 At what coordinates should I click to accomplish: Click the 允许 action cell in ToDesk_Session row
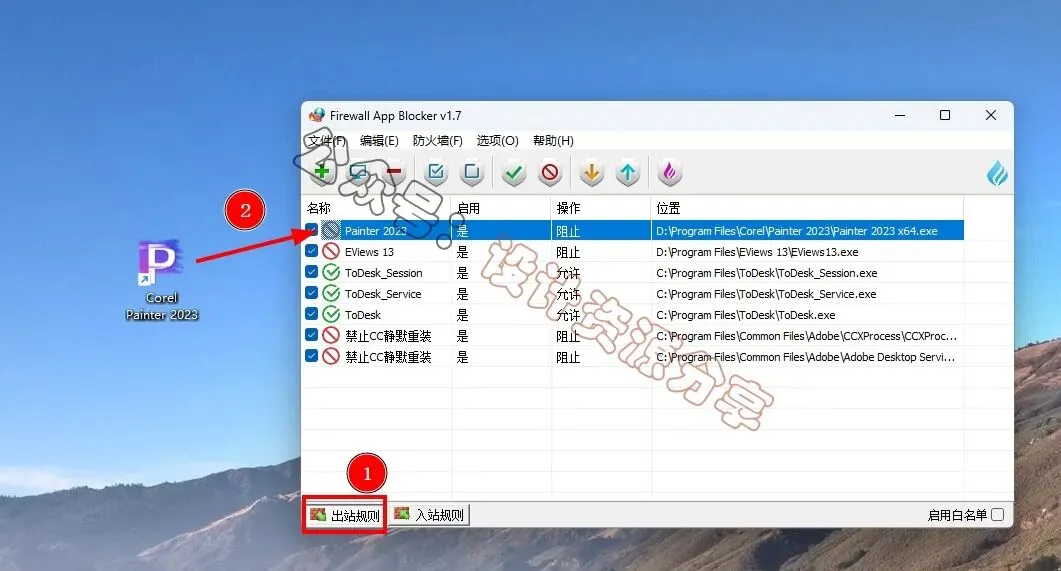[568, 273]
